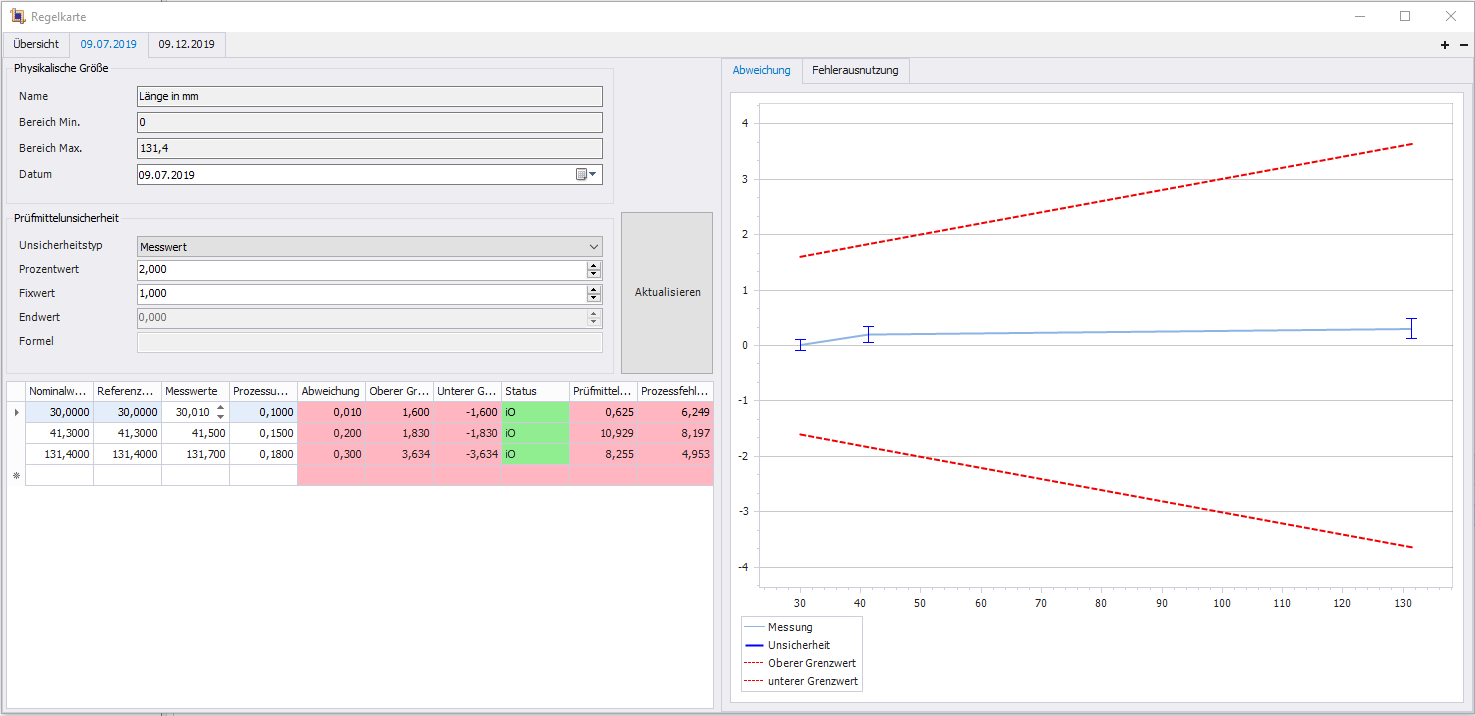This screenshot has width=1475, height=716.
Task: Toggle Oberer Grenzwert legend entry
Action: pyautogui.click(x=811, y=663)
